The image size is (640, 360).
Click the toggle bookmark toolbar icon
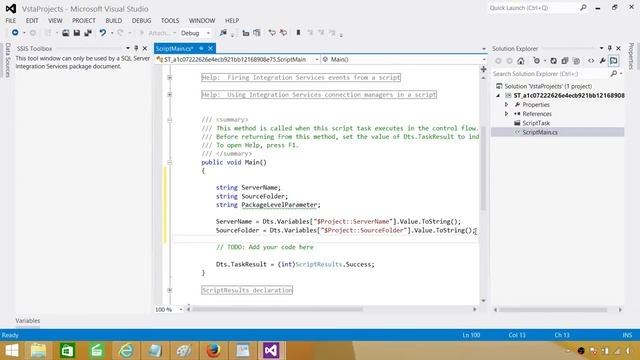point(298,33)
